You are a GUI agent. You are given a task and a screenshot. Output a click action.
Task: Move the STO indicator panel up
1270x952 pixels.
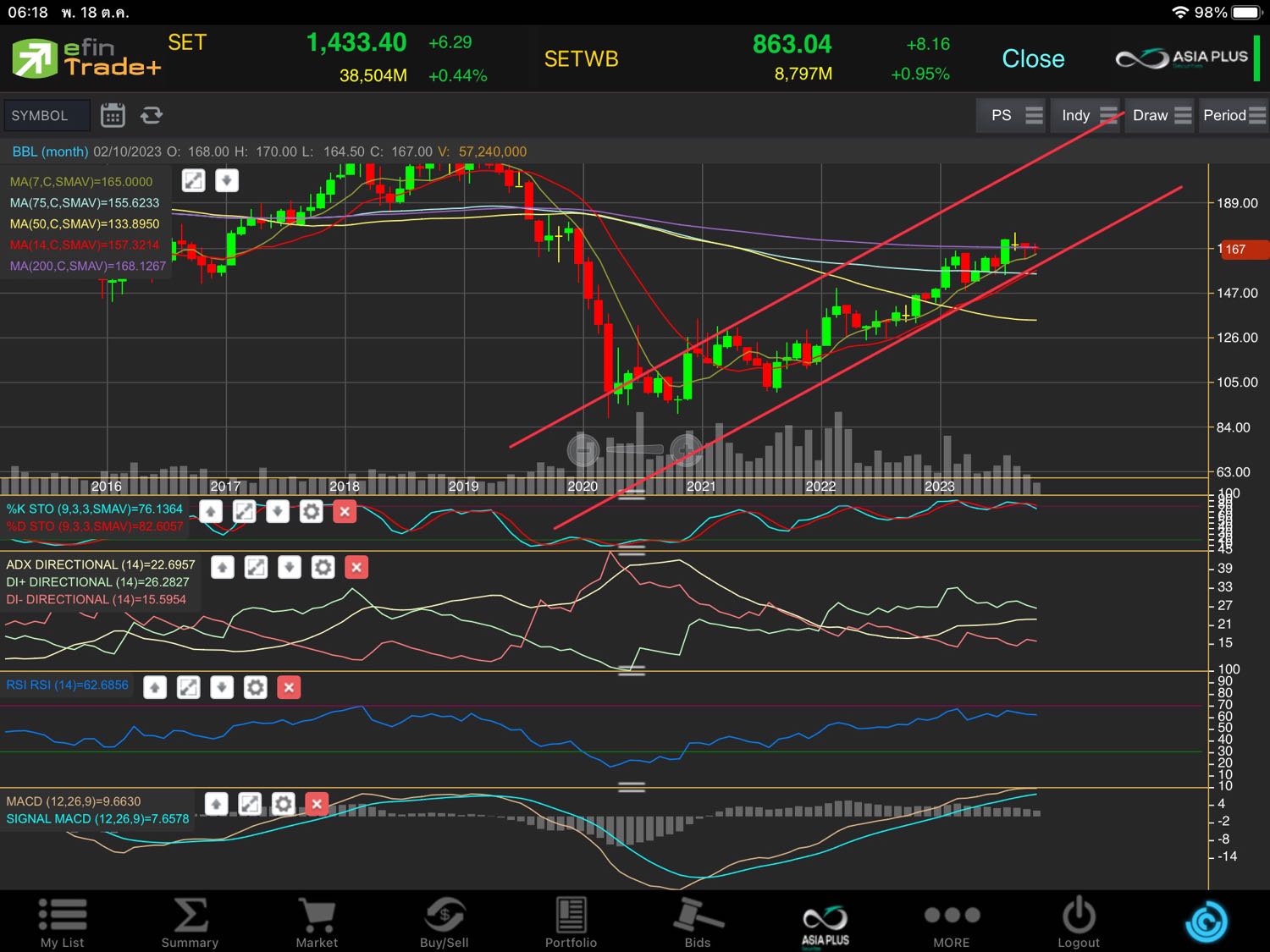pos(211,511)
